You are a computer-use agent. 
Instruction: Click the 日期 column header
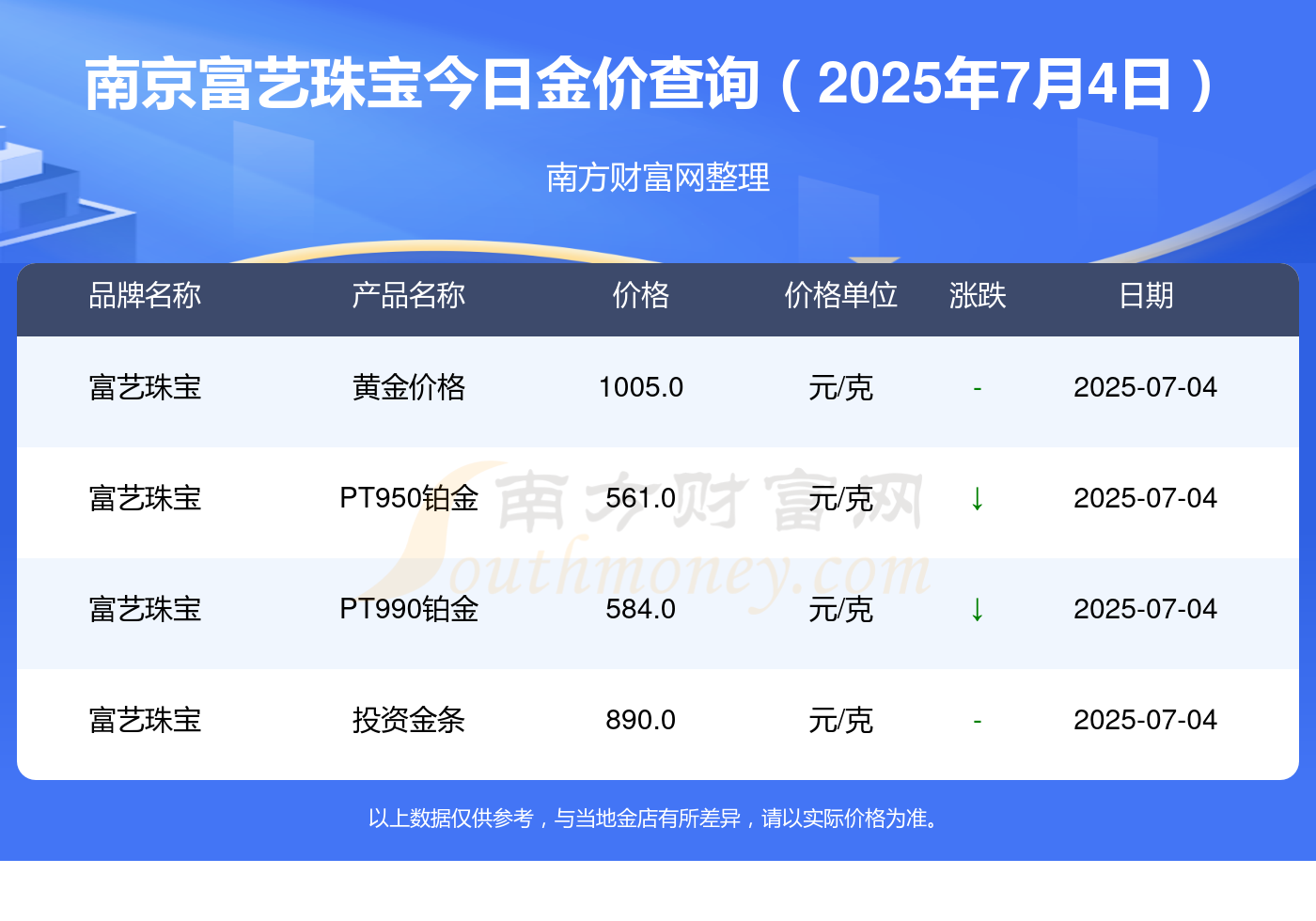click(1146, 296)
